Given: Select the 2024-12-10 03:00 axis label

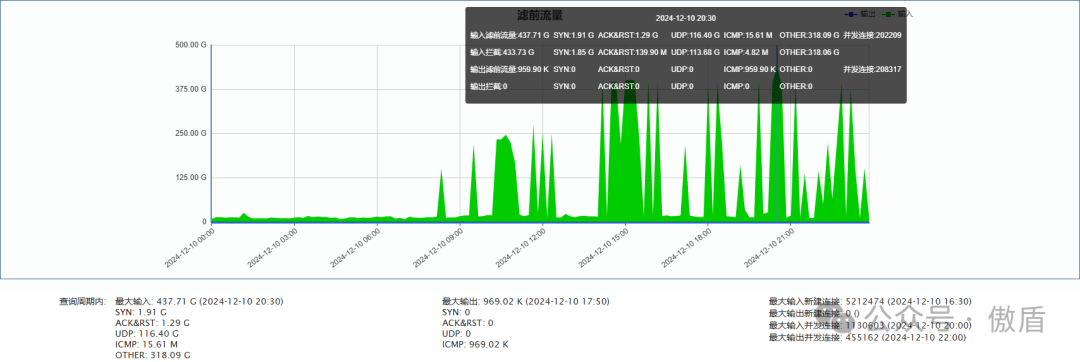Looking at the screenshot, I should 273,248.
